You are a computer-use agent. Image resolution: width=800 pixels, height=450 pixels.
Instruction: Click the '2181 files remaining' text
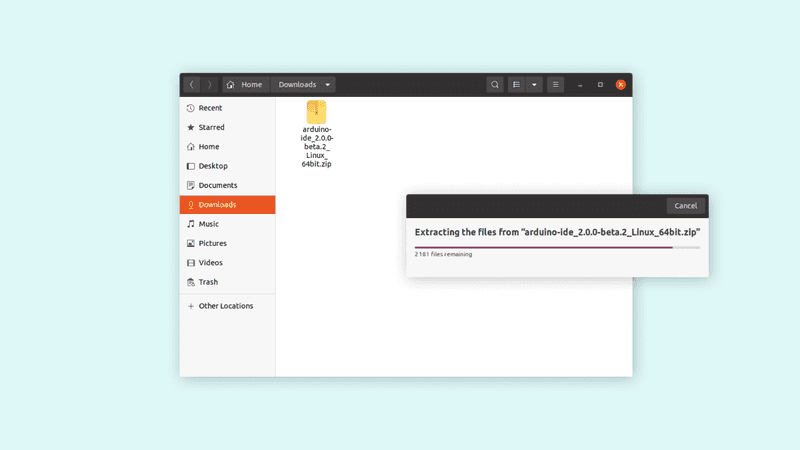point(443,254)
